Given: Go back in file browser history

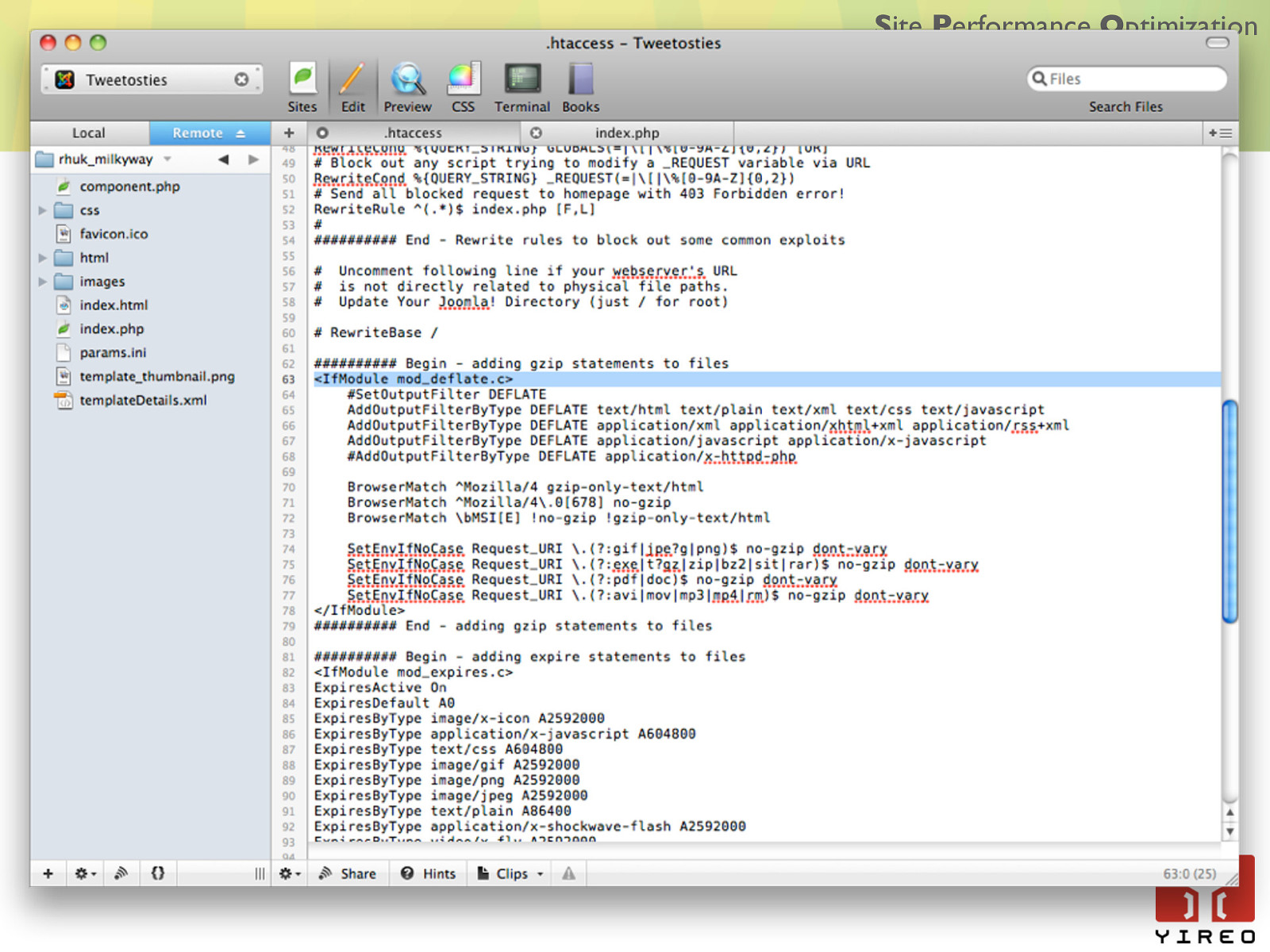Looking at the screenshot, I should click(x=224, y=159).
